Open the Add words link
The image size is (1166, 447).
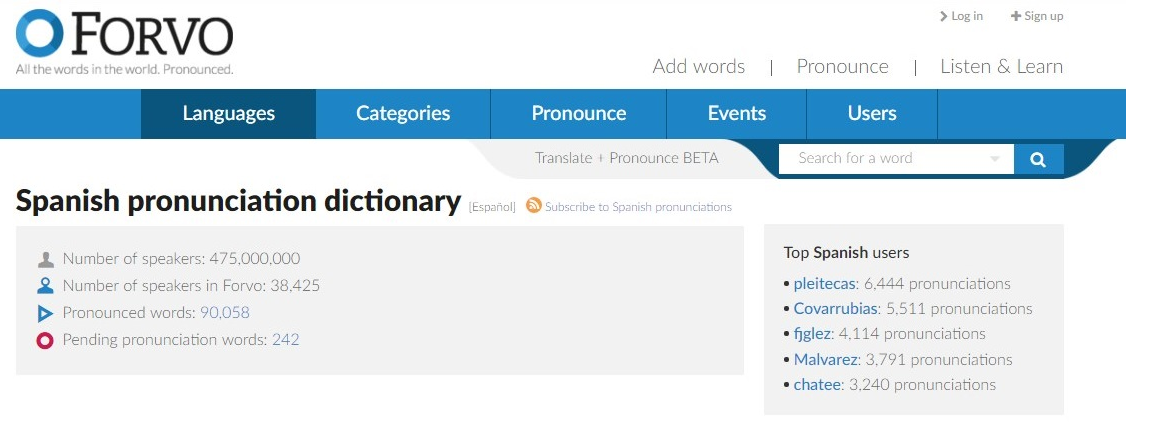[x=698, y=67]
